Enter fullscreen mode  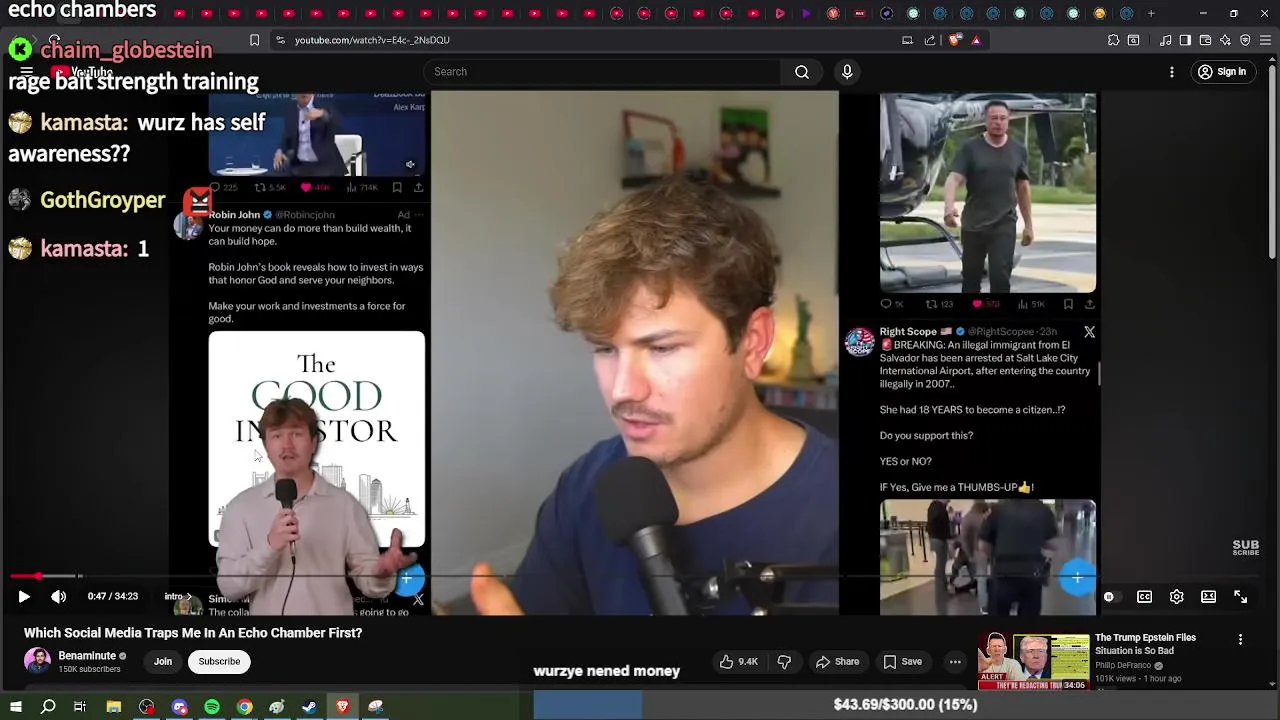(1240, 597)
